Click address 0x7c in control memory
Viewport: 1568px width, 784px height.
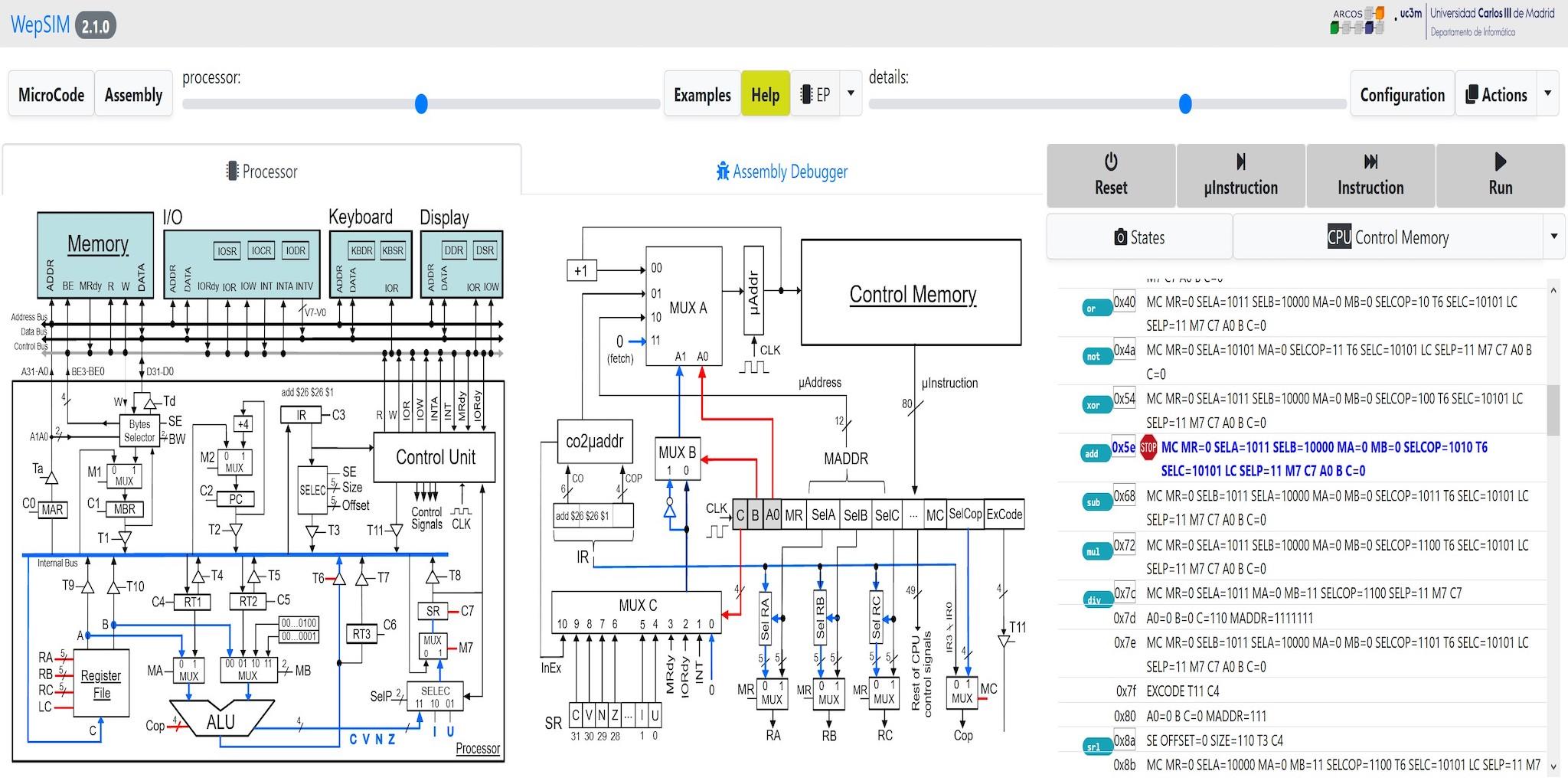(1124, 593)
